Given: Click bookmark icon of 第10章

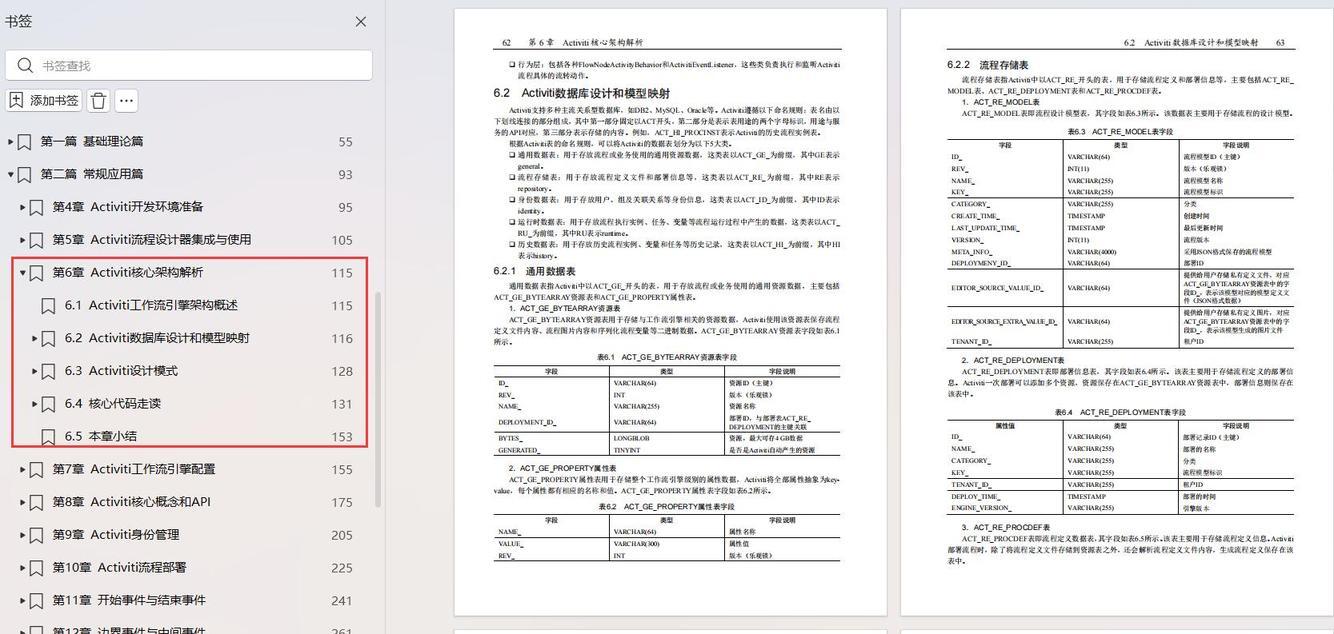Looking at the screenshot, I should coord(37,568).
